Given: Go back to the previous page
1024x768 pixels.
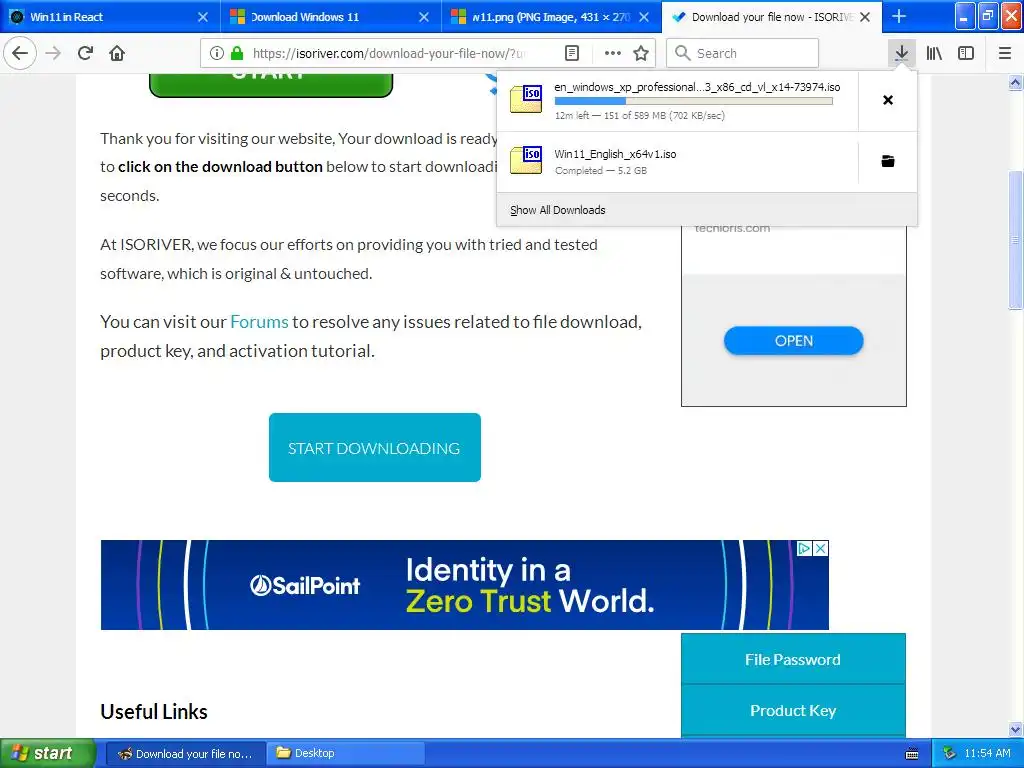Looking at the screenshot, I should tap(20, 53).
